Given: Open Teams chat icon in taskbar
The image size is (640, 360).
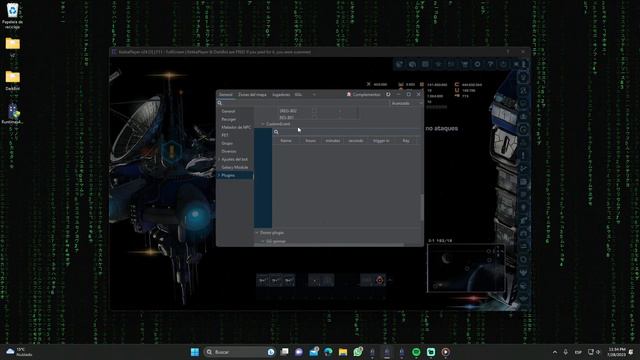Looking at the screenshot, I should 299,352.
